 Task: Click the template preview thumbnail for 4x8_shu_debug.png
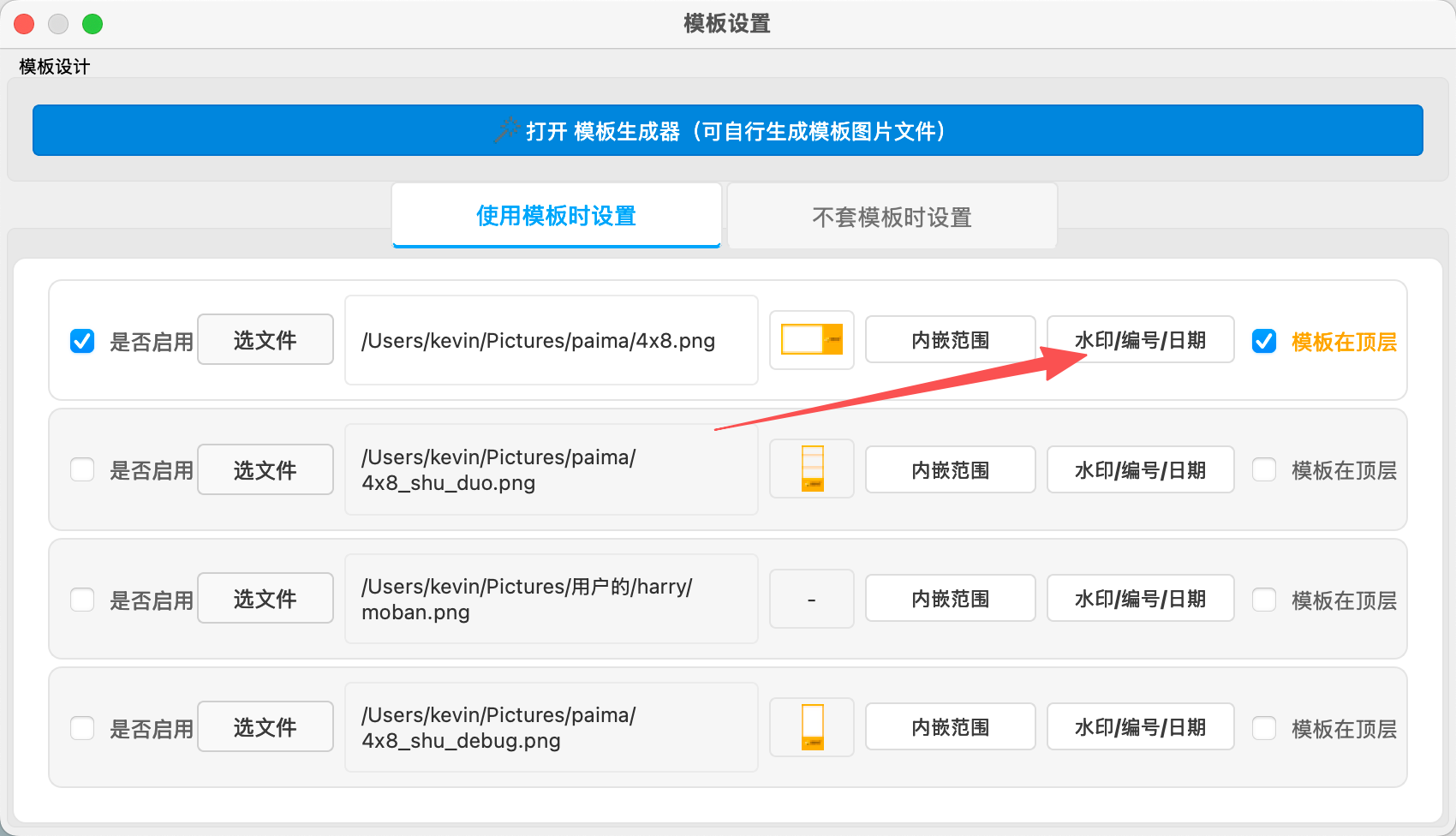click(810, 726)
